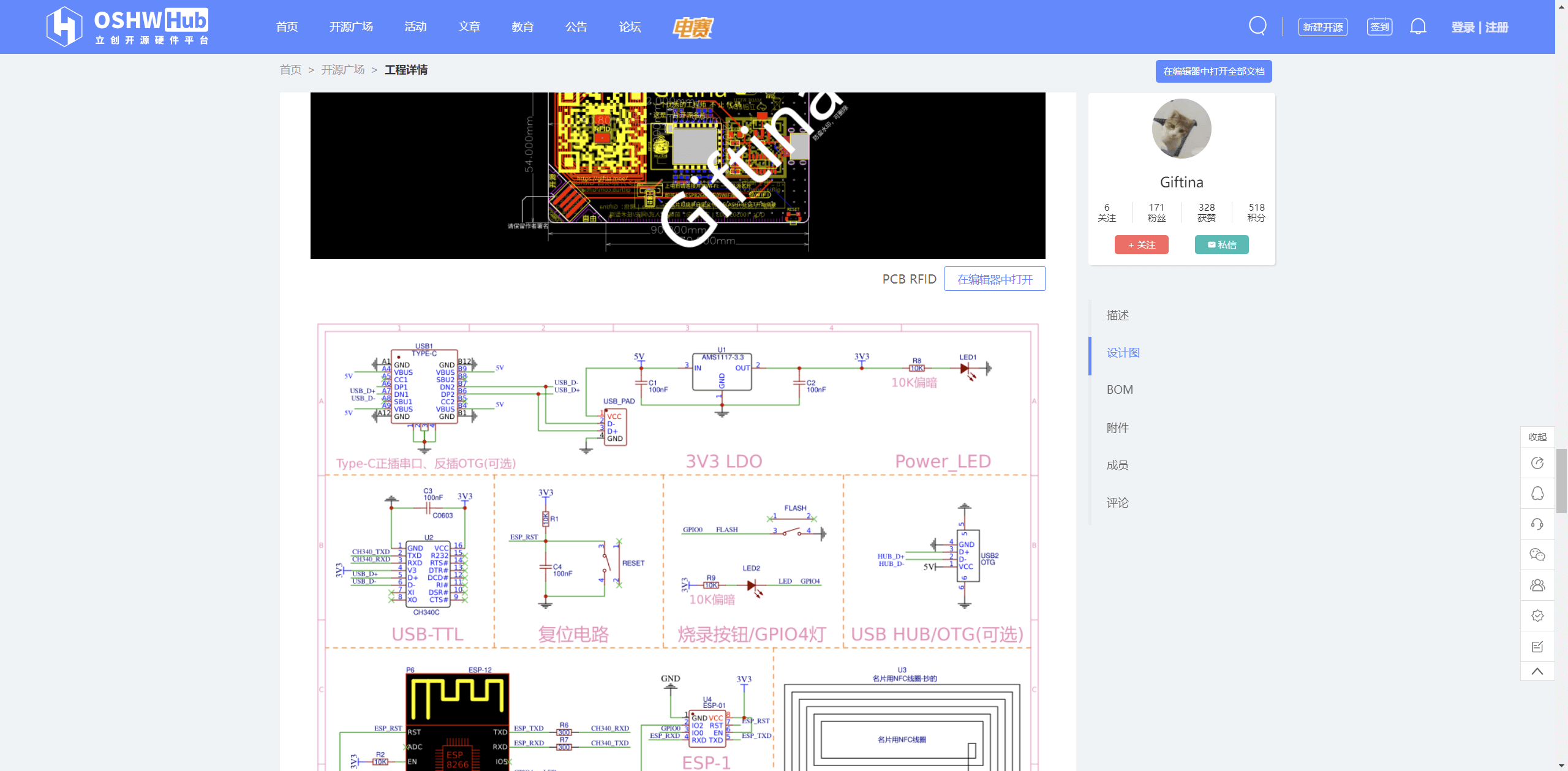Viewport: 1568px width, 771px height.
Task: Open the WeChat icon in floating sidebar
Action: tap(1537, 555)
